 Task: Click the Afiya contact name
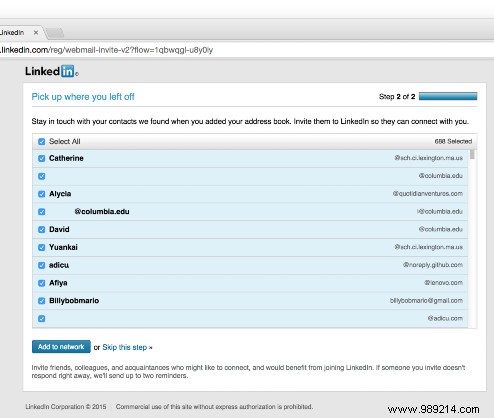[58, 283]
